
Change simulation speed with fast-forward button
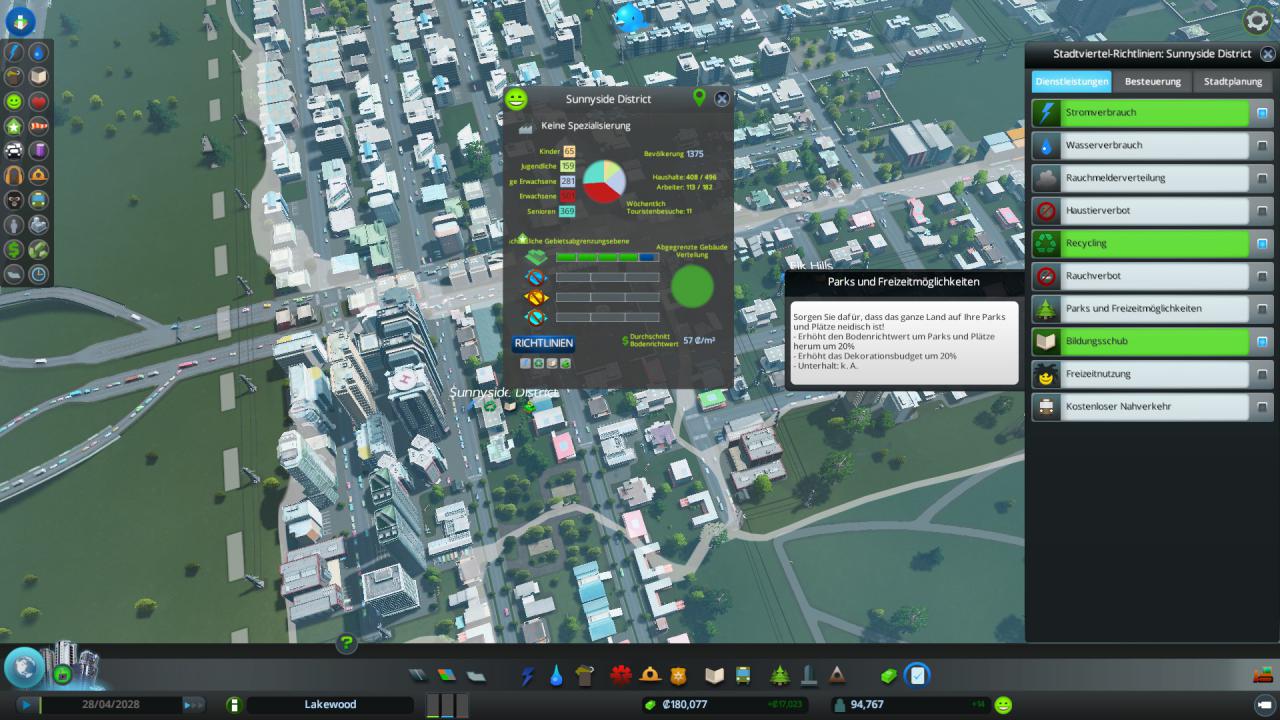pyautogui.click(x=193, y=704)
